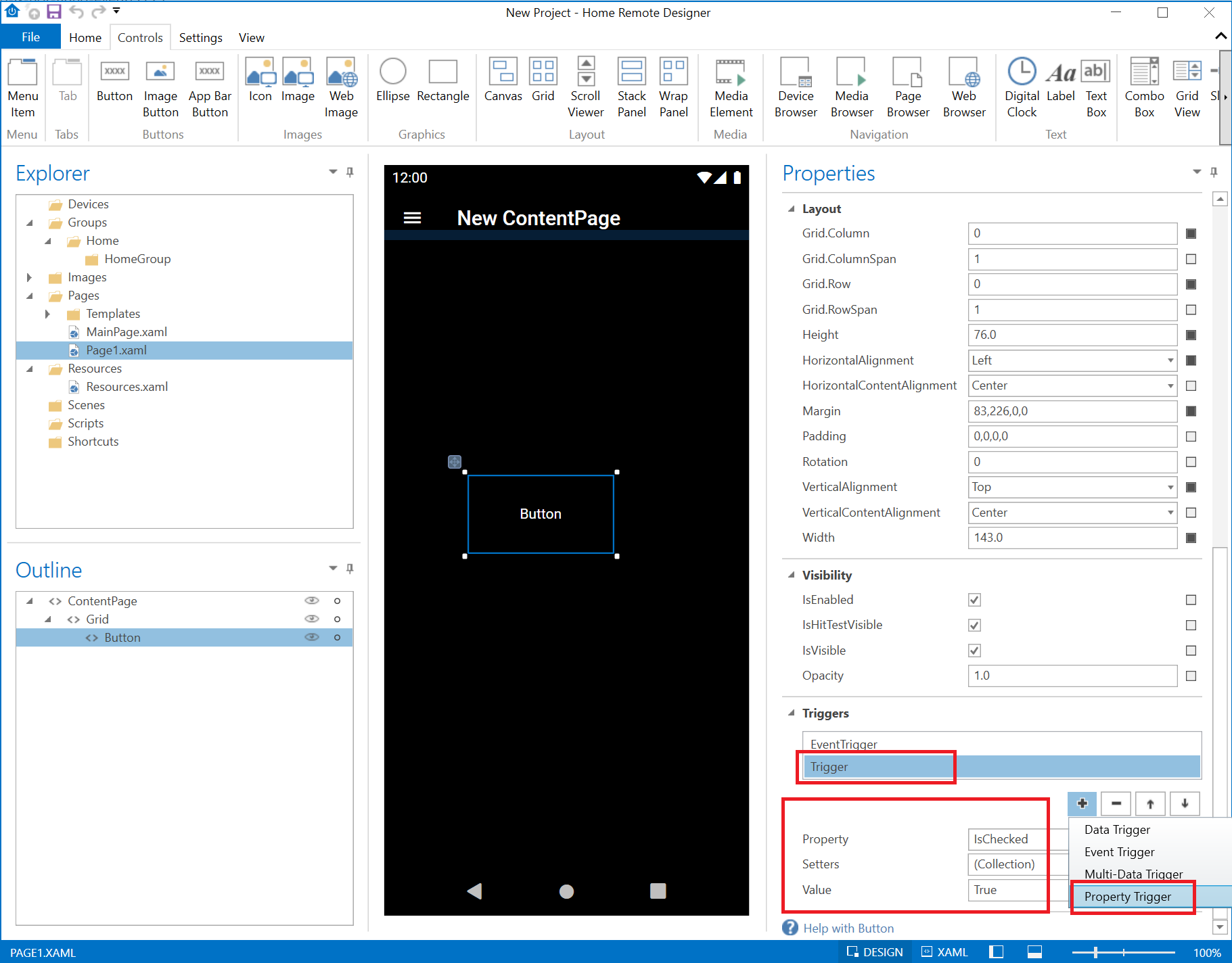Switch to XAML view in status bar

coord(944,952)
